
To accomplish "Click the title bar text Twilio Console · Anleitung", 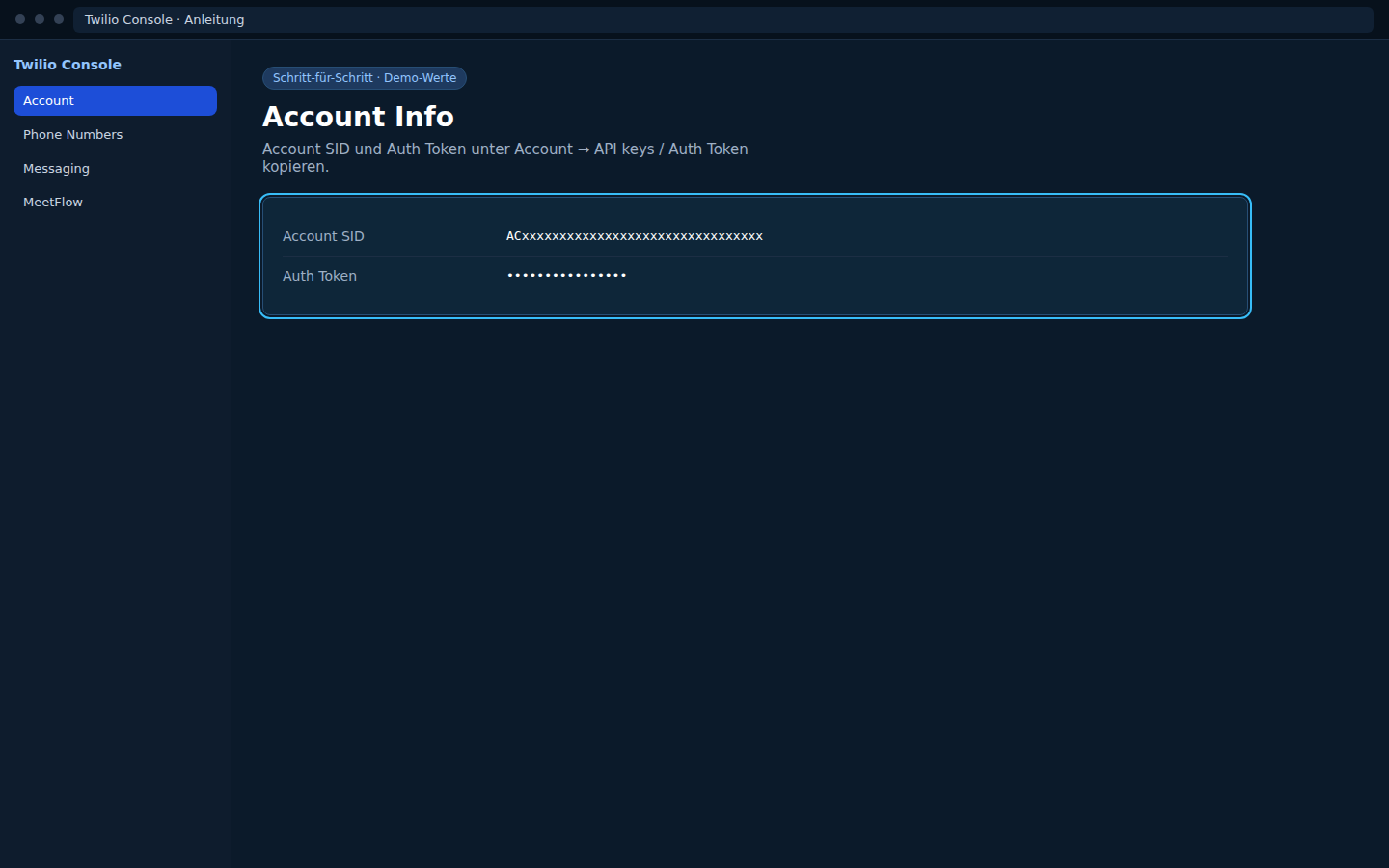I will pos(164,19).
